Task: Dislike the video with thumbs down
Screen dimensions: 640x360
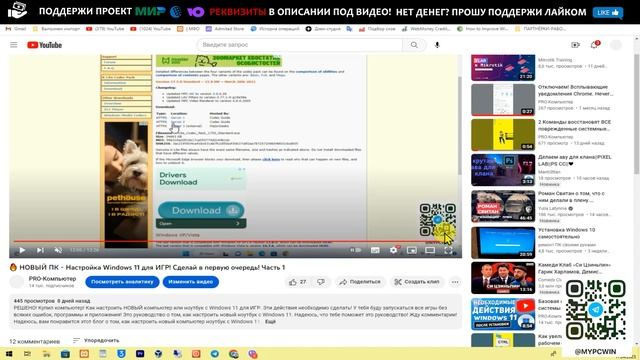Action: pos(321,282)
